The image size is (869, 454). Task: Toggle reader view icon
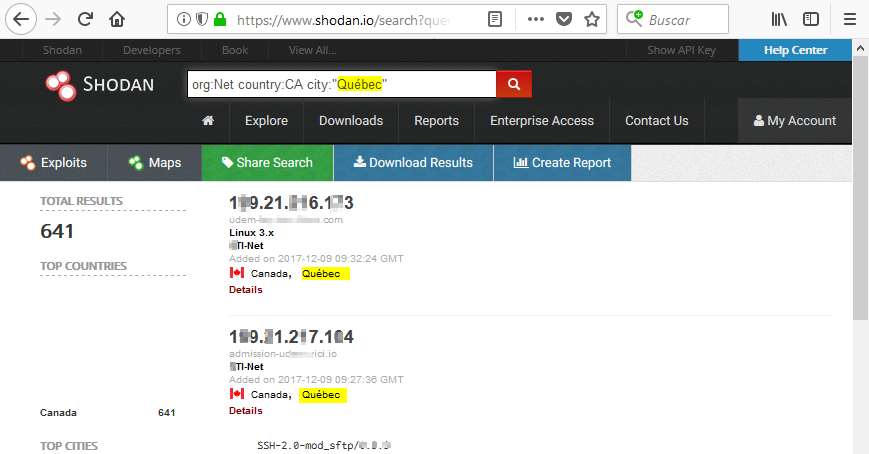click(x=495, y=19)
